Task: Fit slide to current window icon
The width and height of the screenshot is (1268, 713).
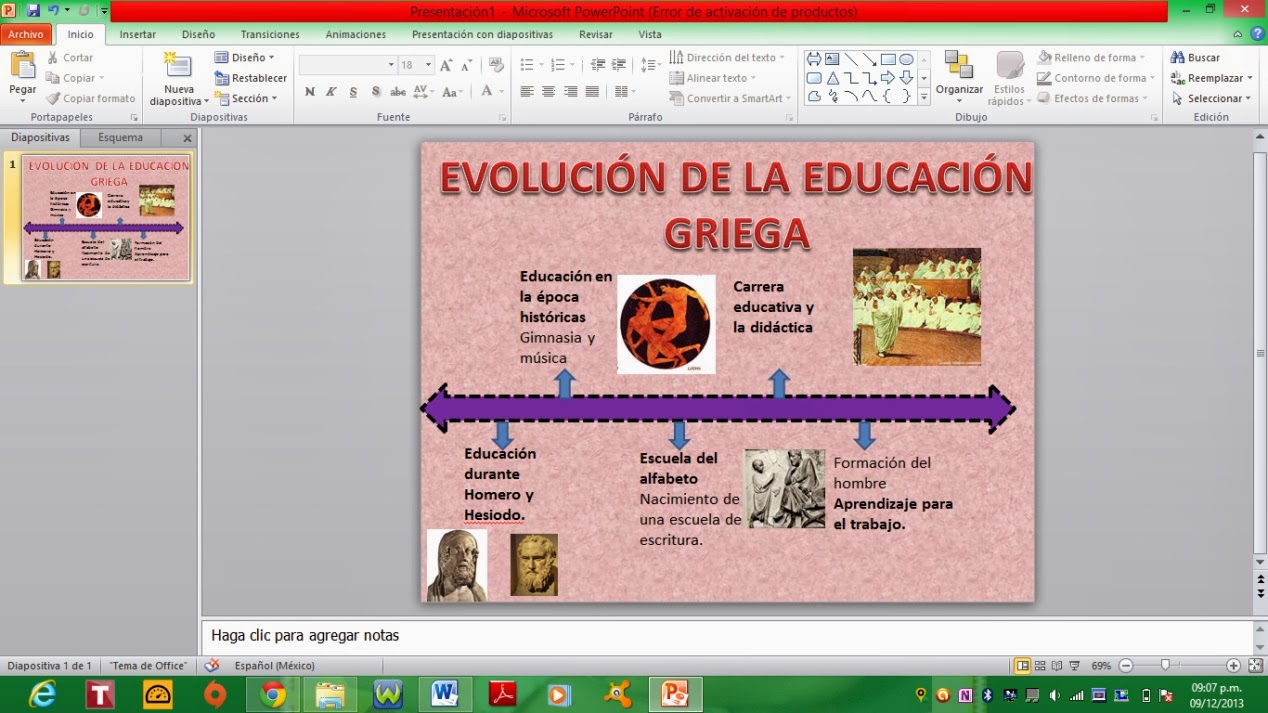Action: point(1256,665)
